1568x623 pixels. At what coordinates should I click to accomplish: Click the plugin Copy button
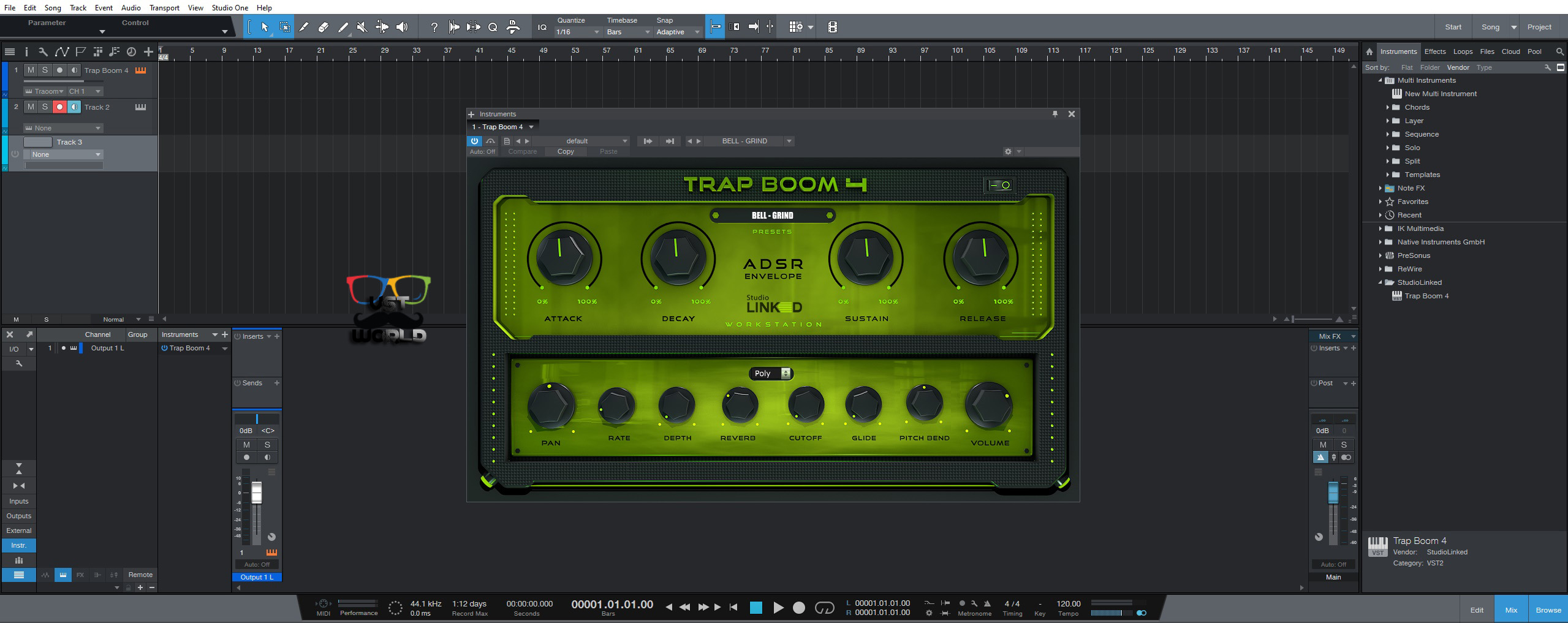pyautogui.click(x=566, y=151)
